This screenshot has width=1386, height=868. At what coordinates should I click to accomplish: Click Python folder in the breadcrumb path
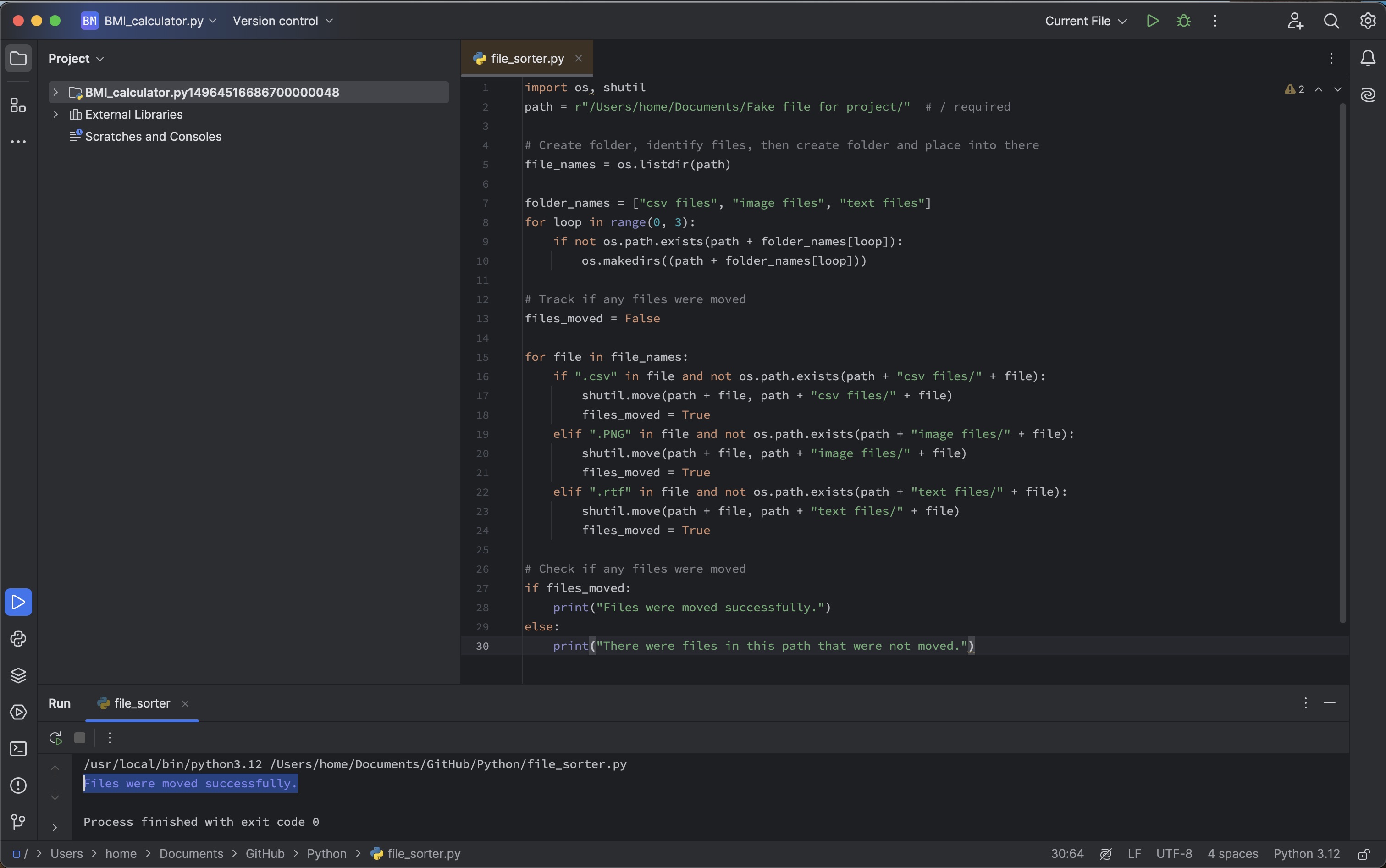pyautogui.click(x=326, y=854)
